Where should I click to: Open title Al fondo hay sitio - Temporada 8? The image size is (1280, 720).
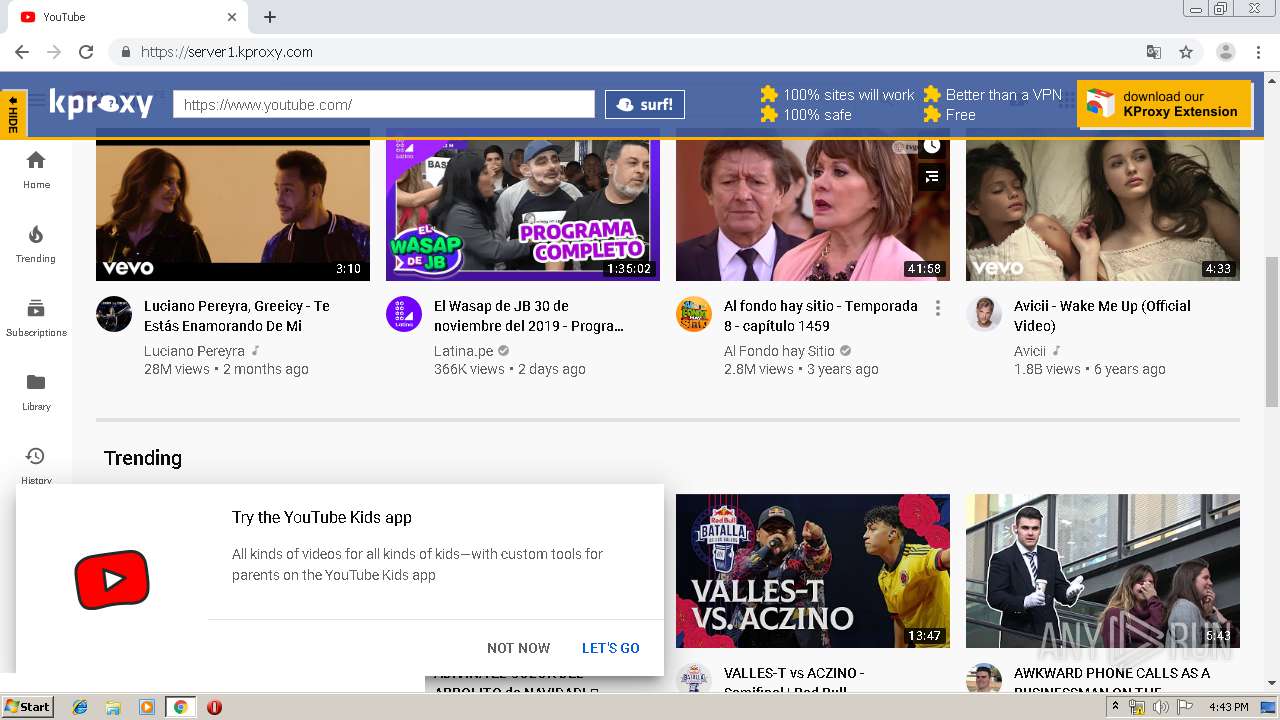point(821,316)
